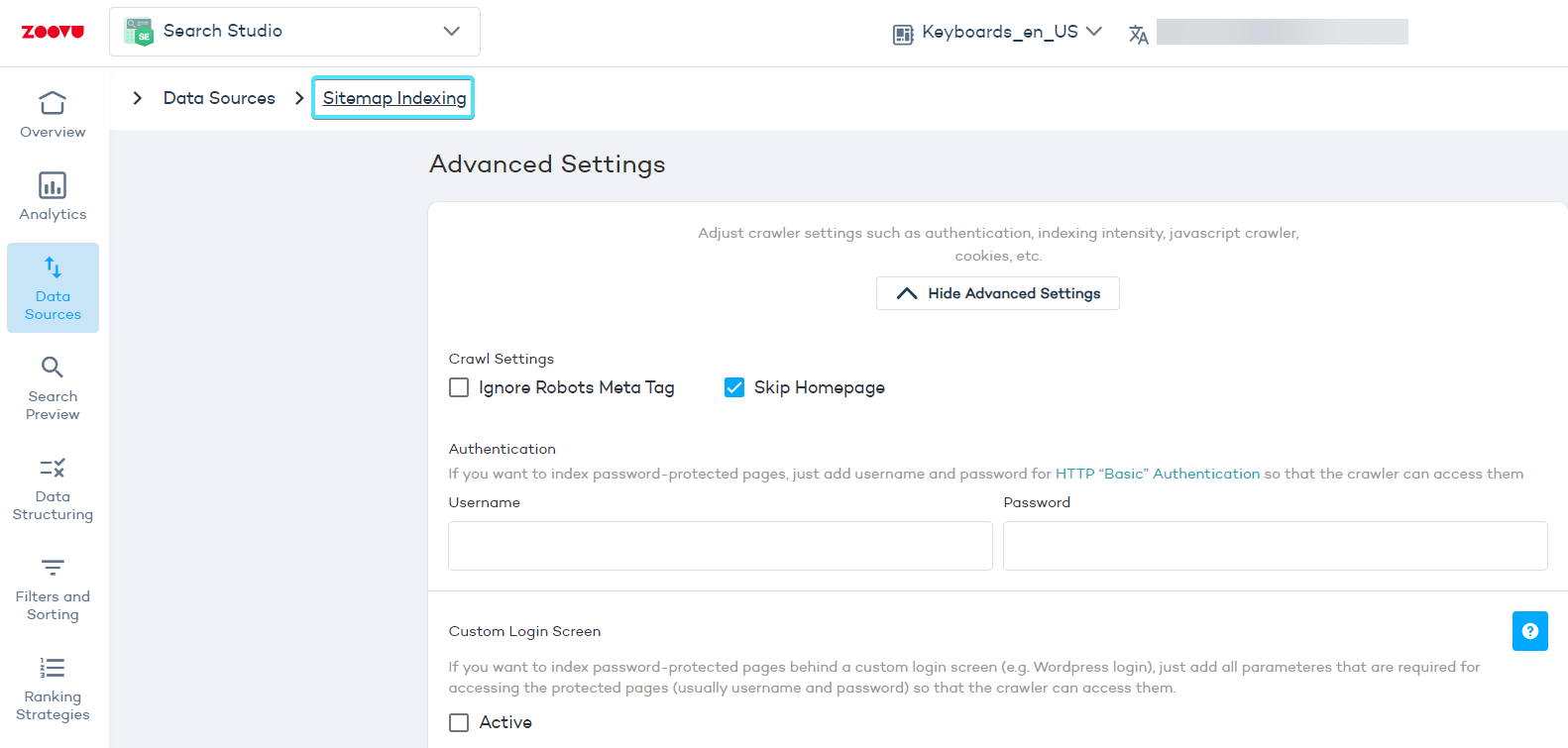Click the Zoovu logo
1568x748 pixels.
coord(53,32)
